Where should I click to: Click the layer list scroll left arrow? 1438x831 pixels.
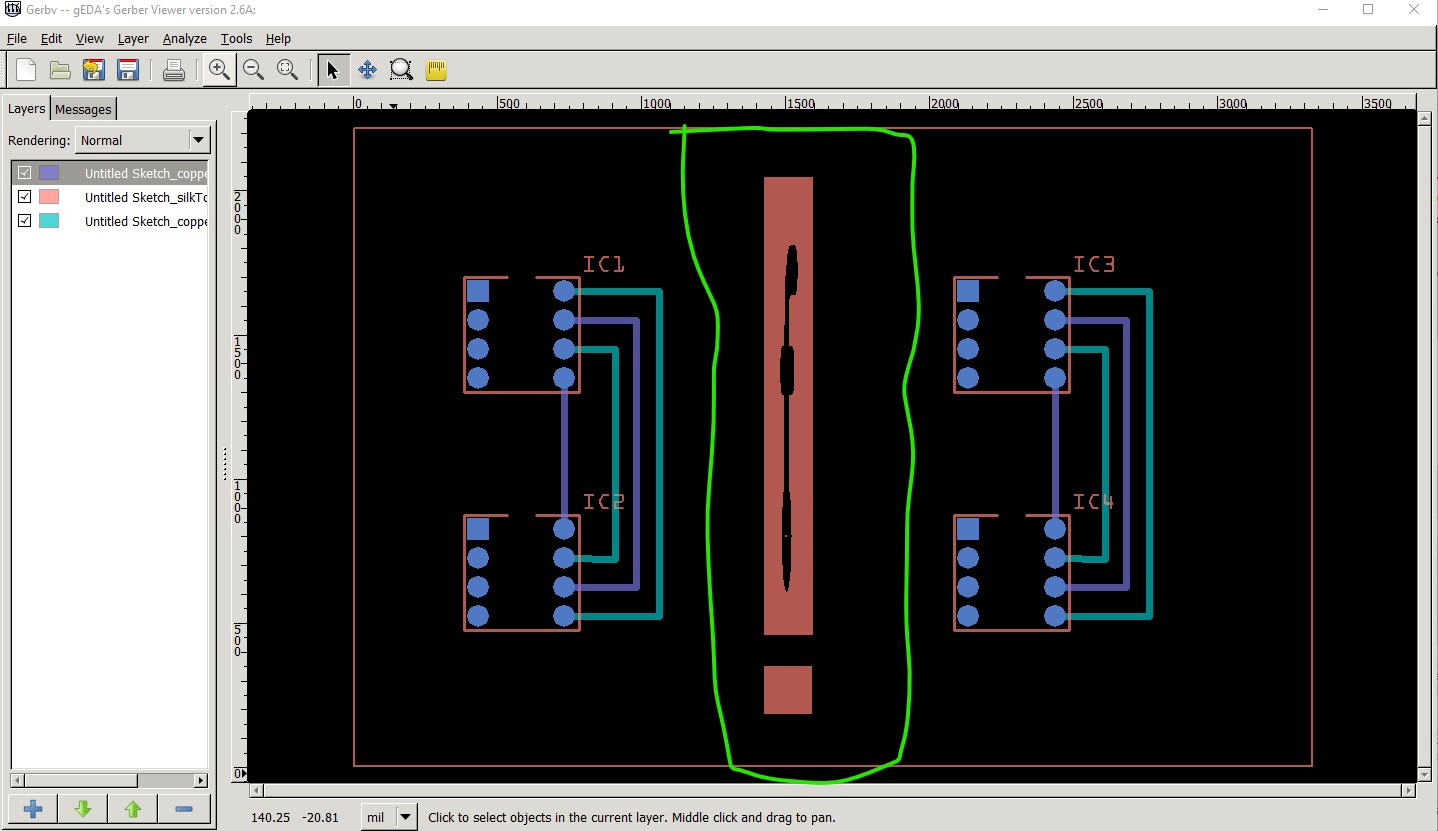coord(17,780)
